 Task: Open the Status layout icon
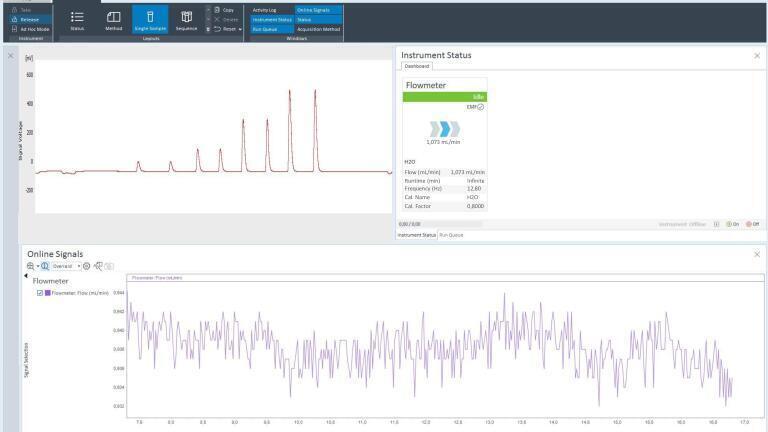[77, 21]
